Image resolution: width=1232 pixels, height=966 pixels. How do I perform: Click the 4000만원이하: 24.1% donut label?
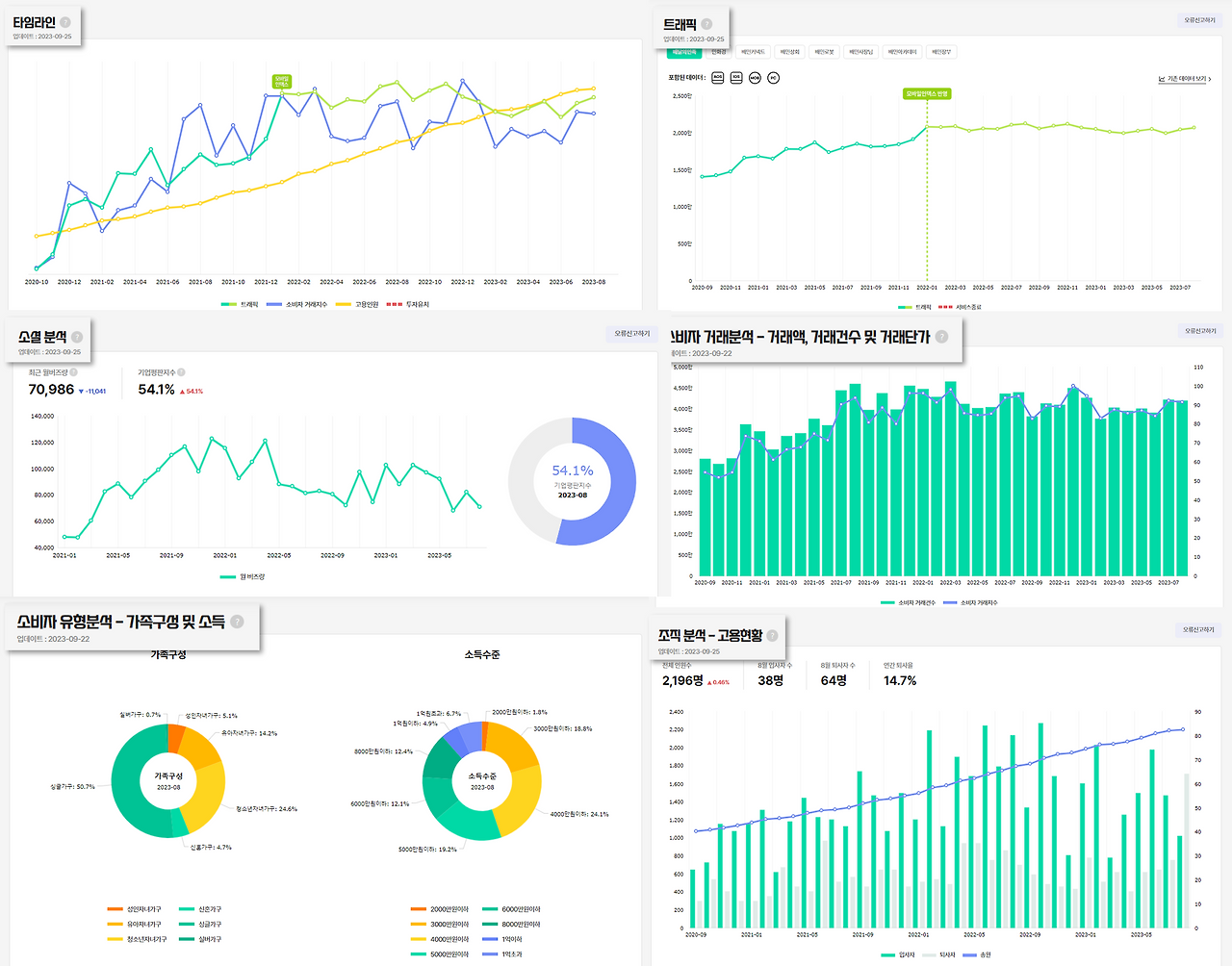[x=579, y=814]
